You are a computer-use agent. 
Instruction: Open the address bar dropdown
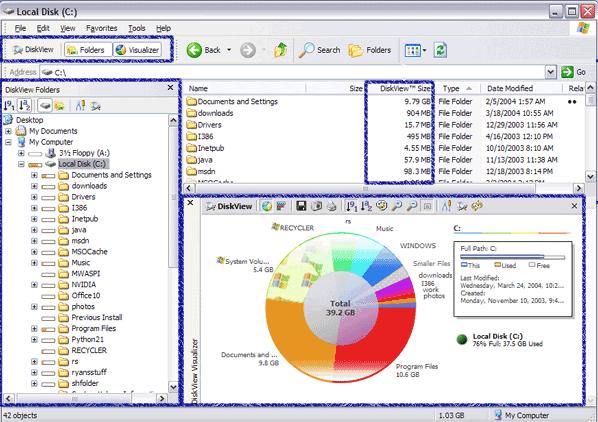coord(550,72)
